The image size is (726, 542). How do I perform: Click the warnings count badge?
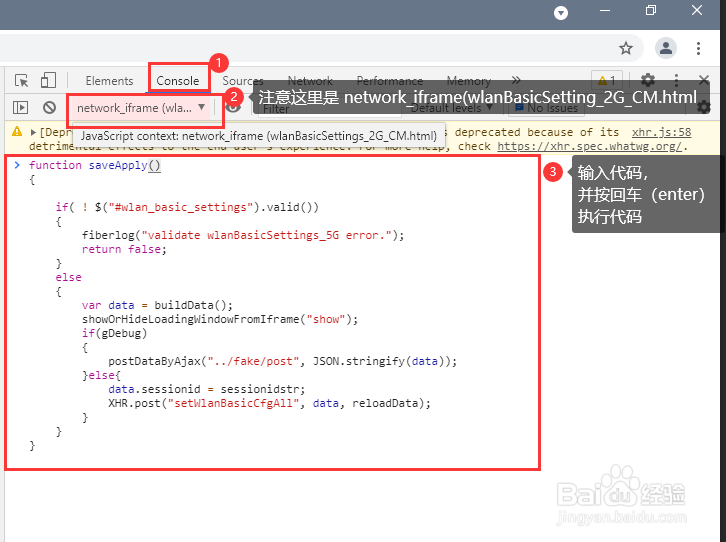coord(607,81)
